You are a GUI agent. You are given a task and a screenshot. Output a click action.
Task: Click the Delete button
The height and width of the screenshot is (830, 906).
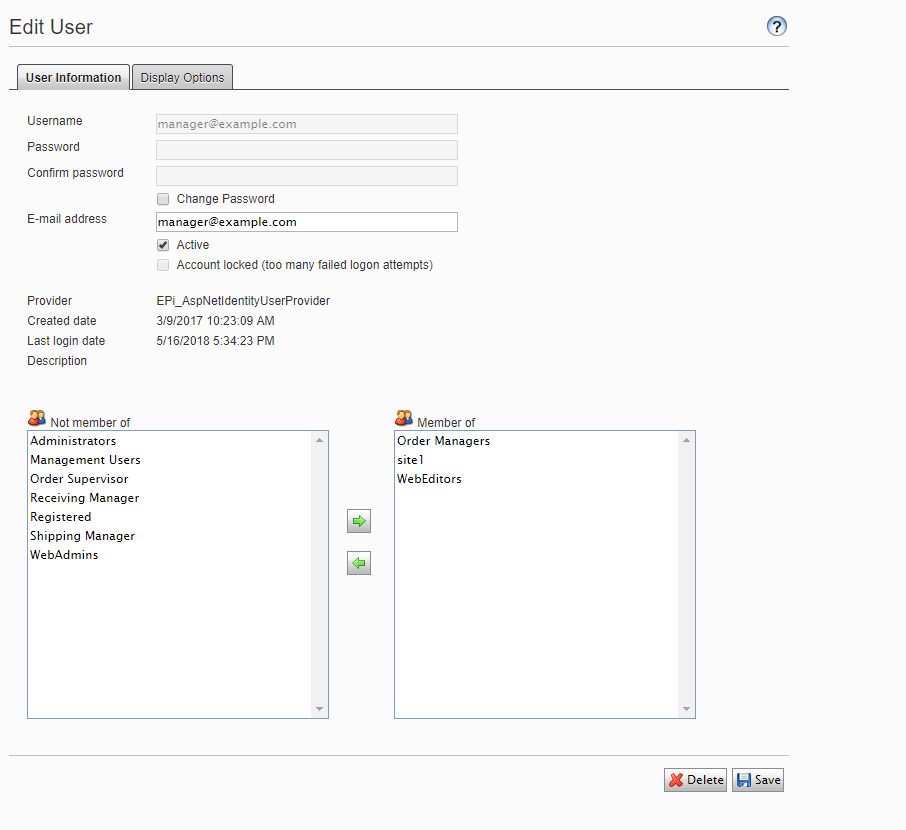click(695, 779)
